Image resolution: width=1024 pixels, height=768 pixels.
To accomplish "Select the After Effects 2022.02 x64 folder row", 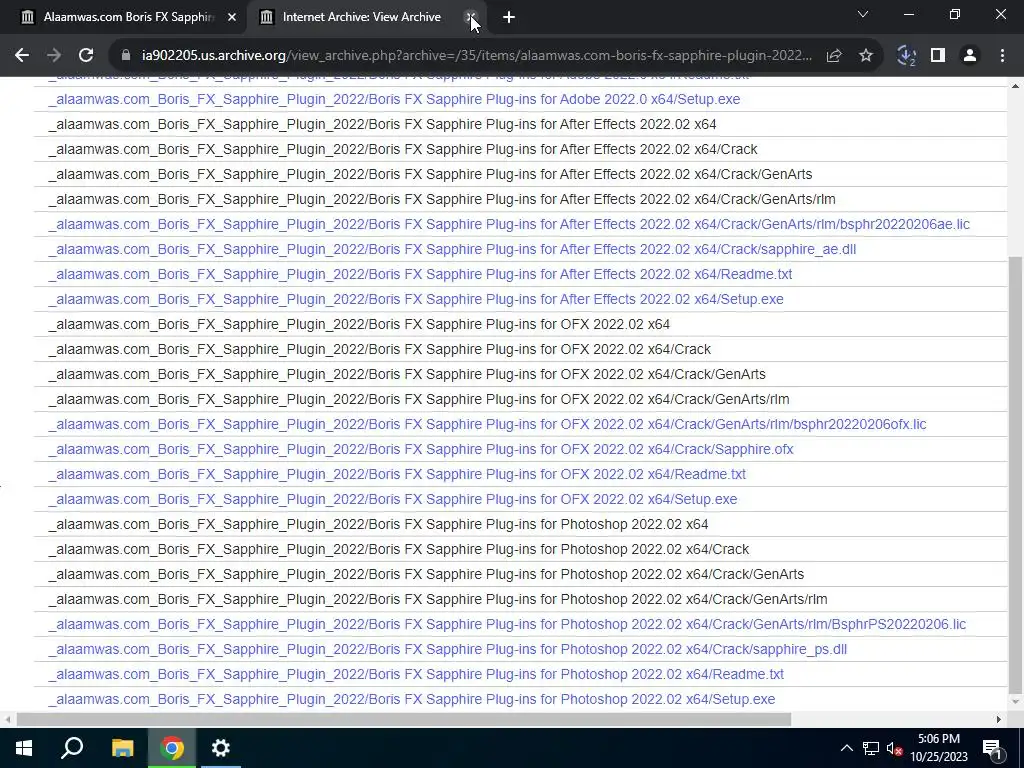I will click(x=520, y=124).
